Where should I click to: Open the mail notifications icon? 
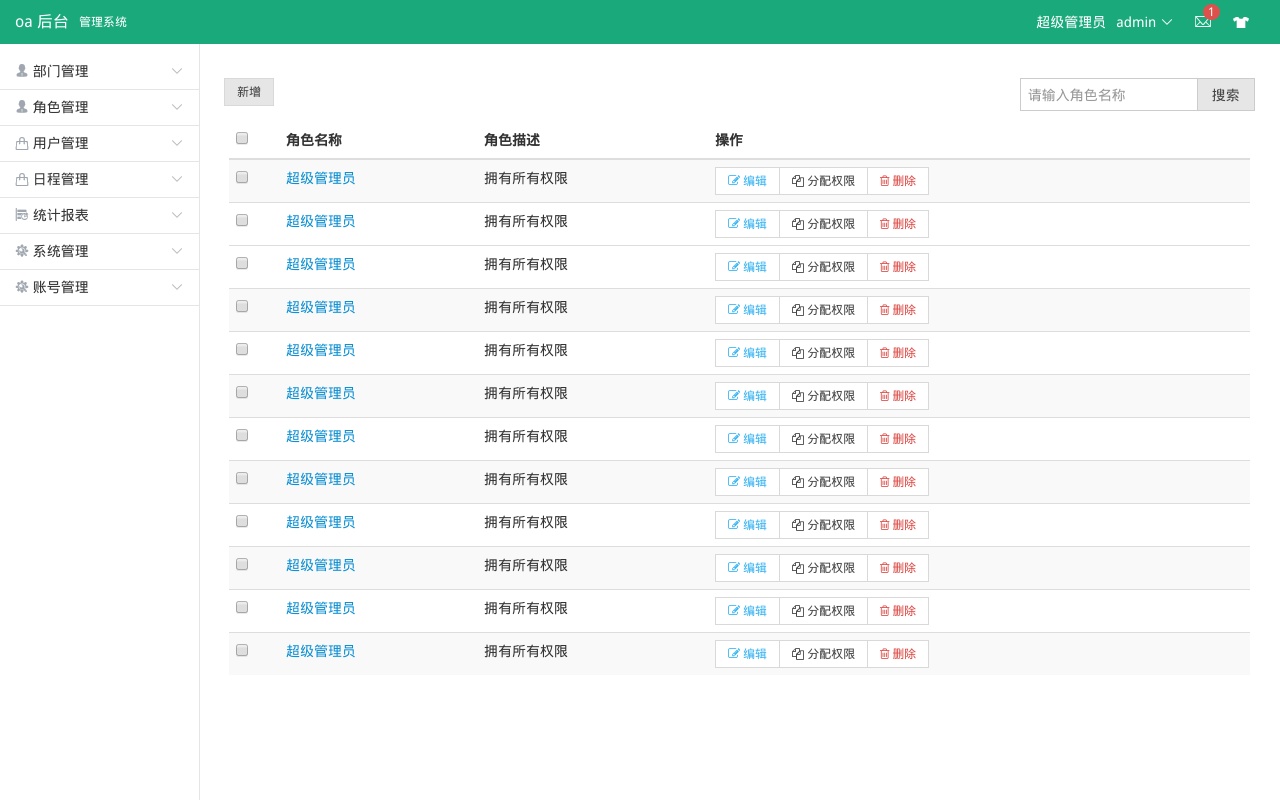click(1203, 22)
